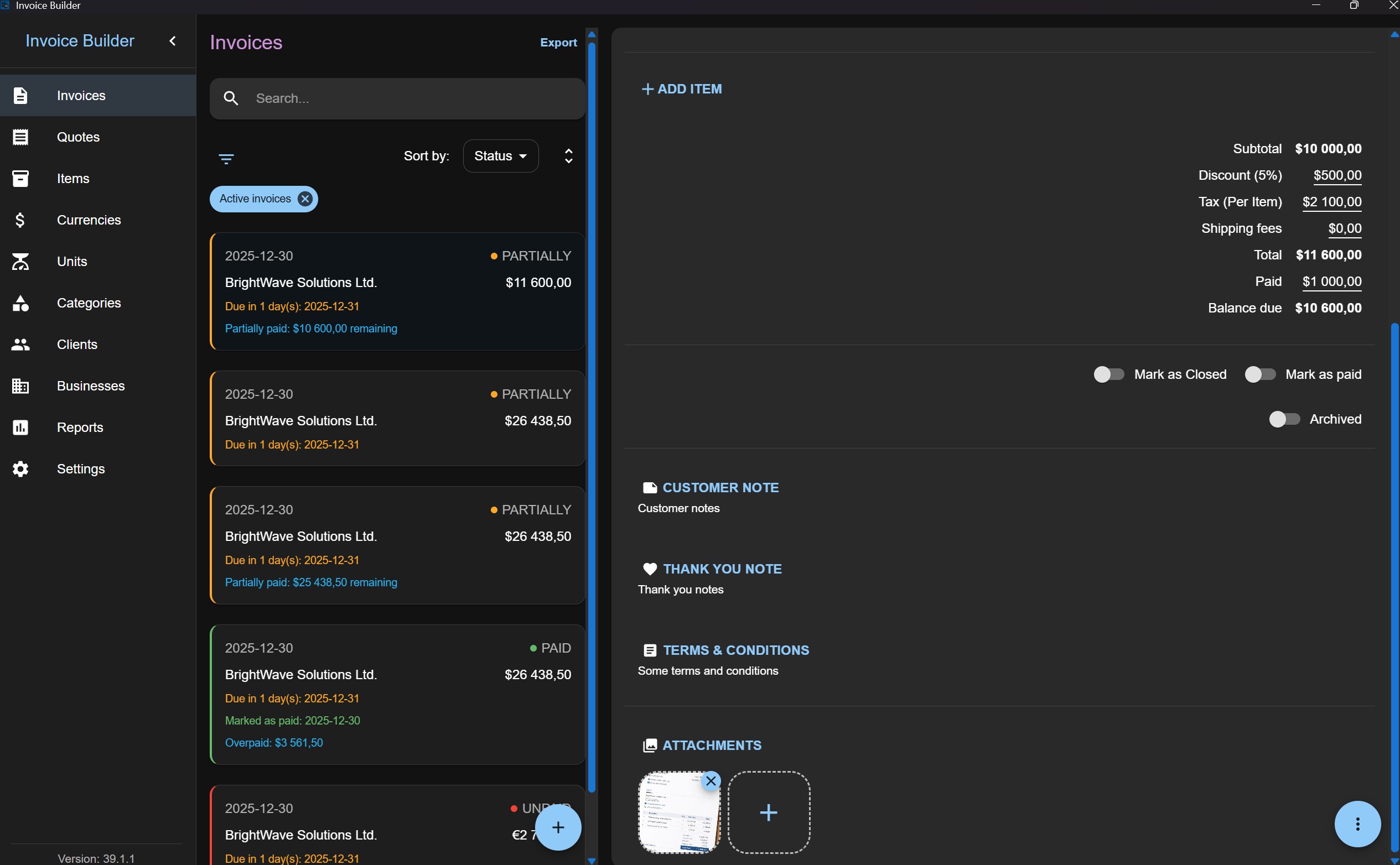Remove the Active invoices filter chip
The height and width of the screenshot is (865, 1400).
pyautogui.click(x=305, y=199)
